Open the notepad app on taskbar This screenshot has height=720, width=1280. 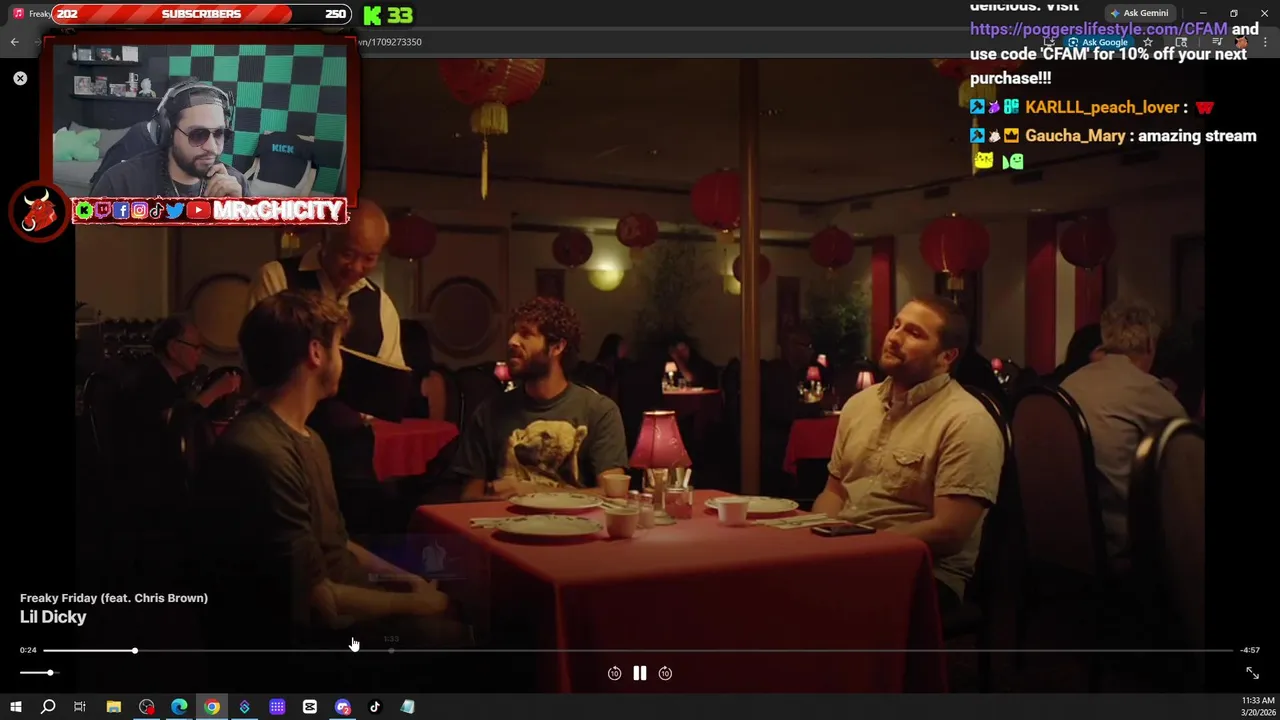click(407, 707)
